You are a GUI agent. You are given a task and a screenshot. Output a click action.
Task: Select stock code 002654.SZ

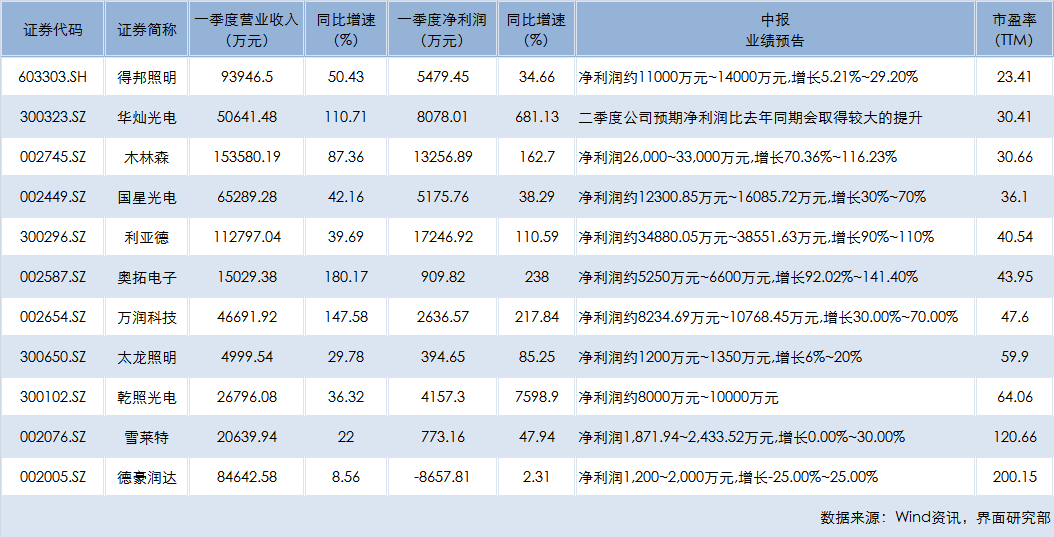[x=52, y=317]
